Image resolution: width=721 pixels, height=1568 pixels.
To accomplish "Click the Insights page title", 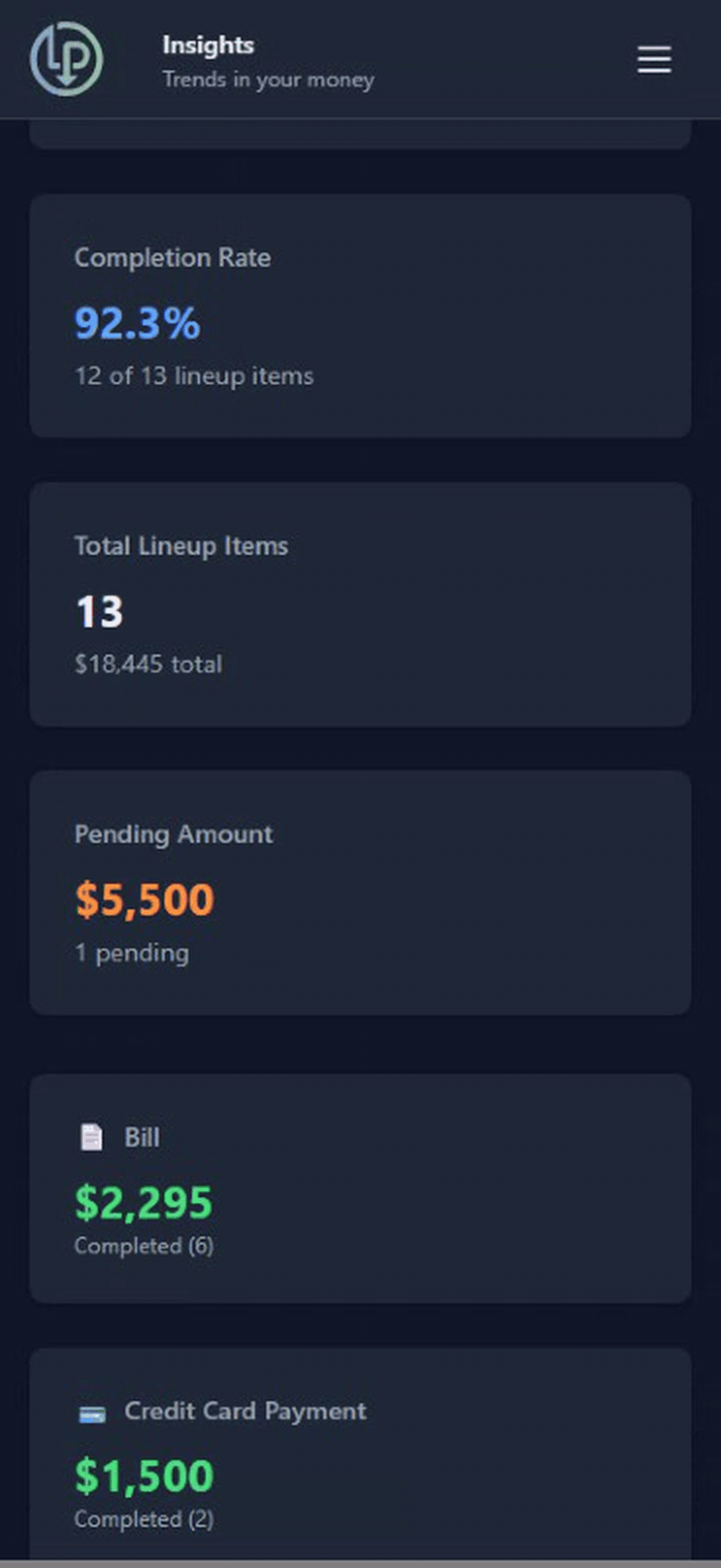I will pyautogui.click(x=208, y=45).
